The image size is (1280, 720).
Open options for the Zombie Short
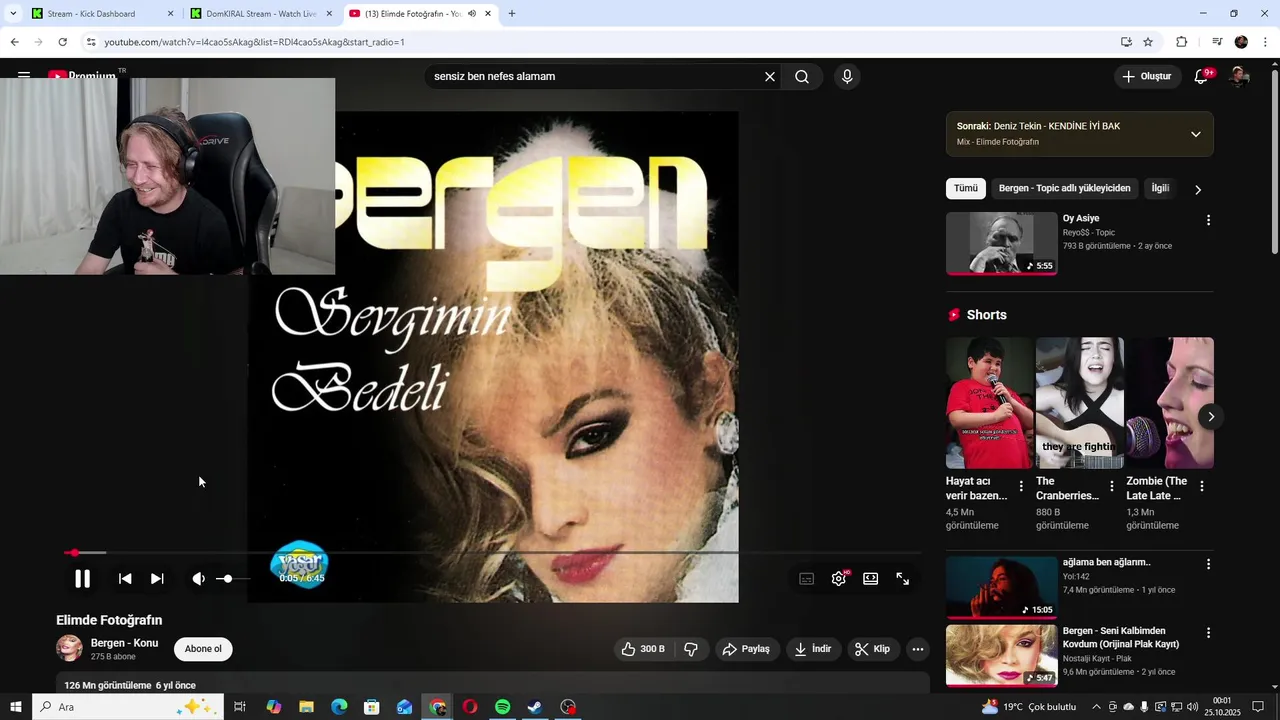(x=1202, y=486)
